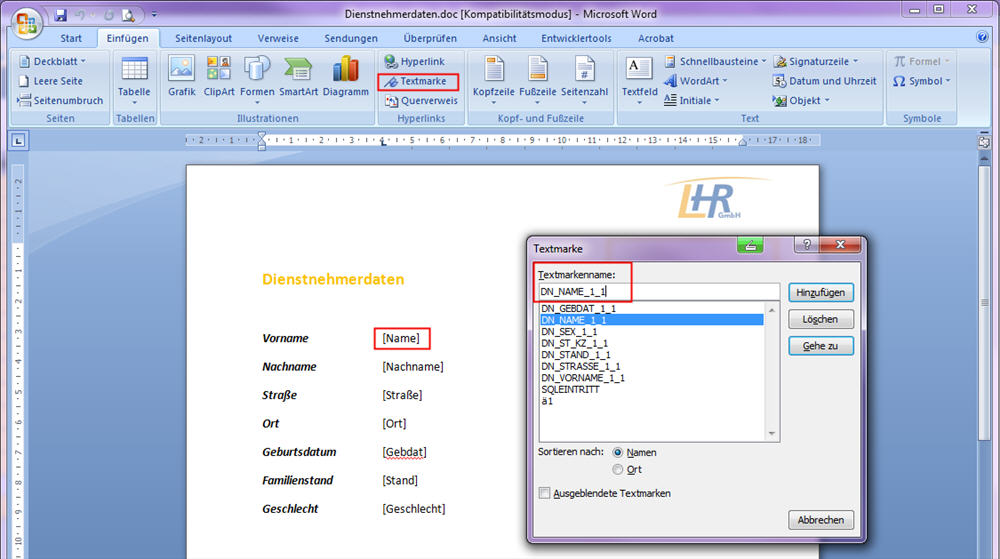
Task: Customize quick access toolbar dropdown arrow
Action: point(154,14)
